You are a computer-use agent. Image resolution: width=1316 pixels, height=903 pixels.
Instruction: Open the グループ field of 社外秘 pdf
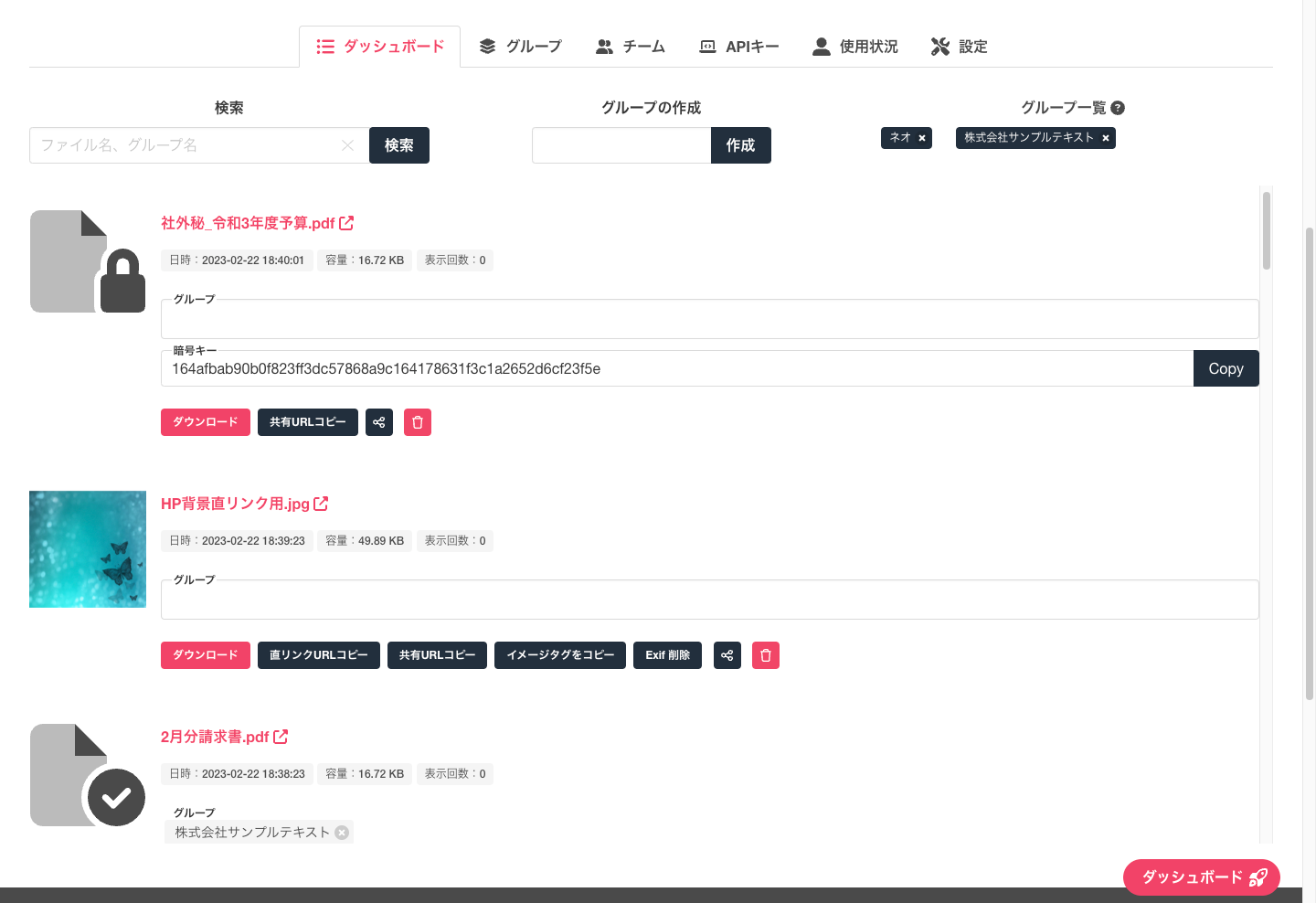click(x=710, y=319)
